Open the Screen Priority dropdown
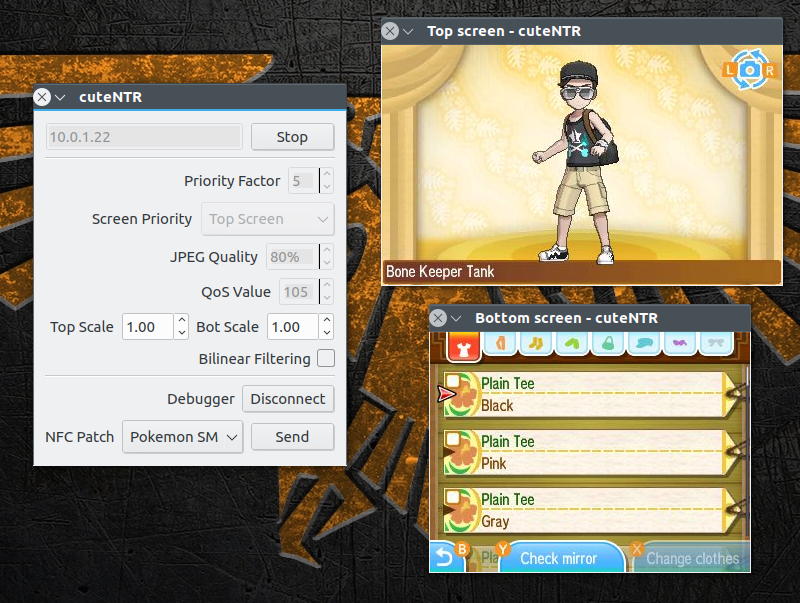 point(268,219)
